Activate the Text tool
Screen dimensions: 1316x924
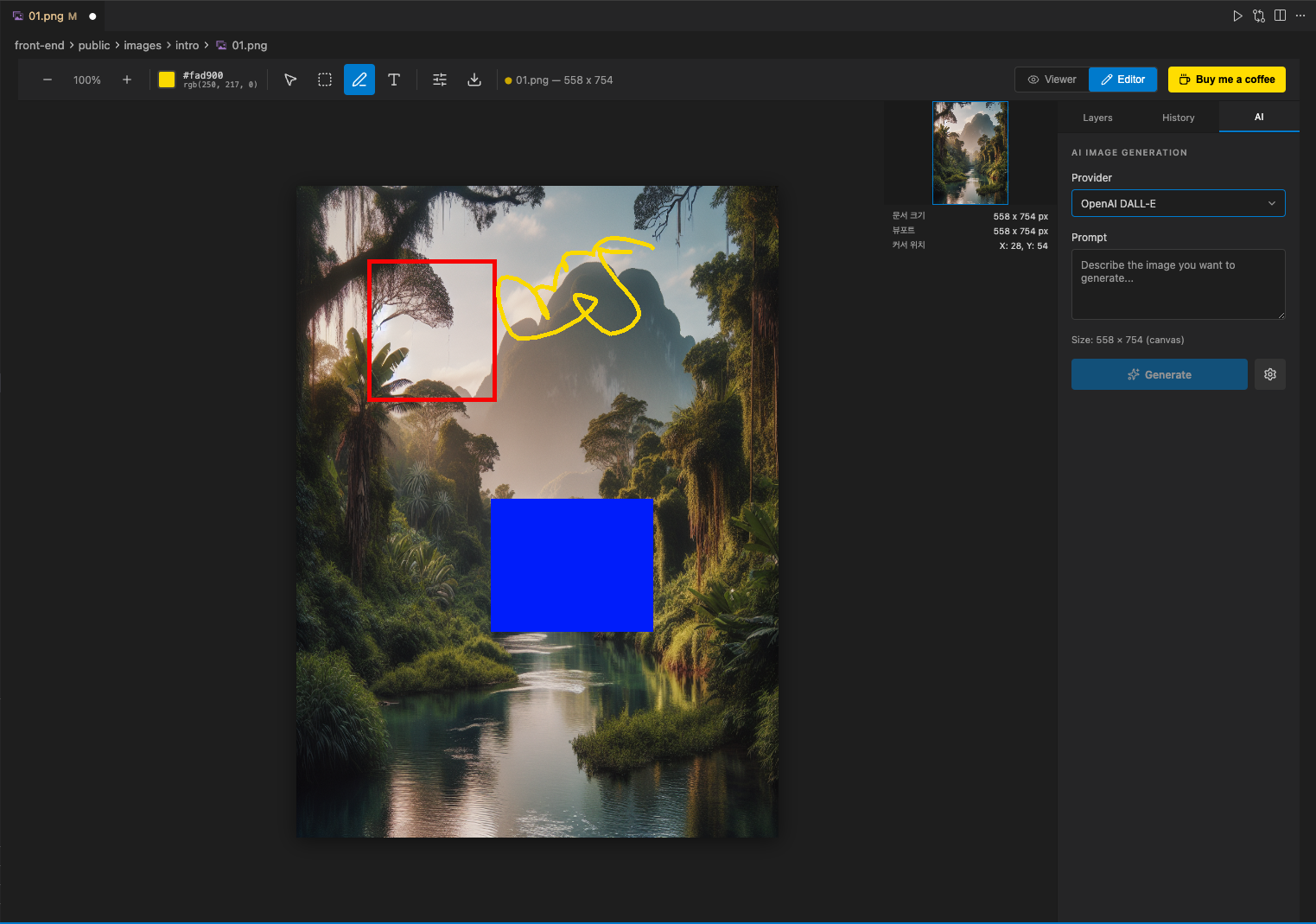point(394,79)
